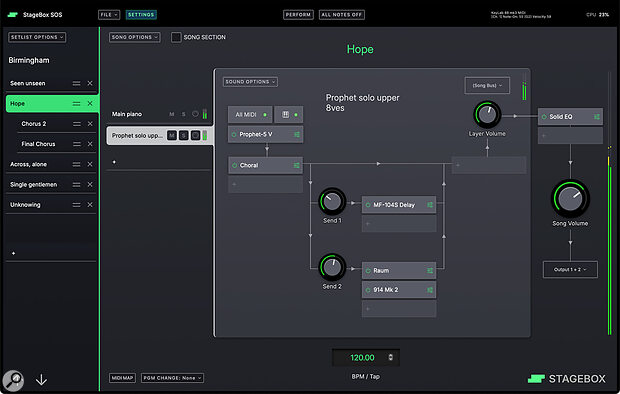Click Send 1 knob
Viewport: 620px width, 394px height.
(x=332, y=201)
